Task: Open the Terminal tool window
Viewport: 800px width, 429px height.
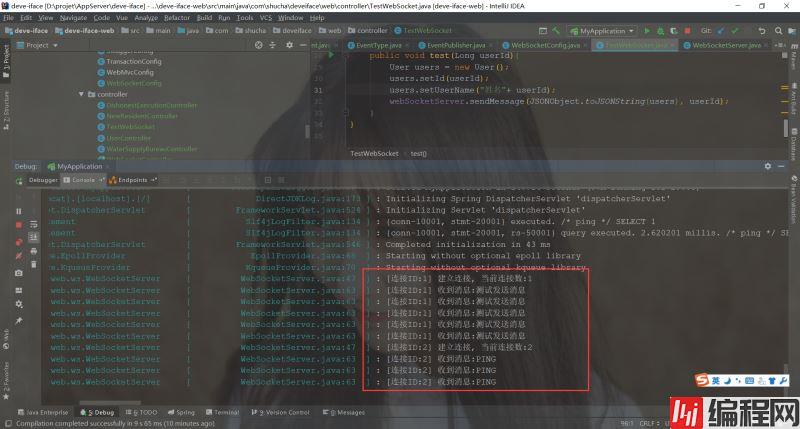Action: point(226,412)
